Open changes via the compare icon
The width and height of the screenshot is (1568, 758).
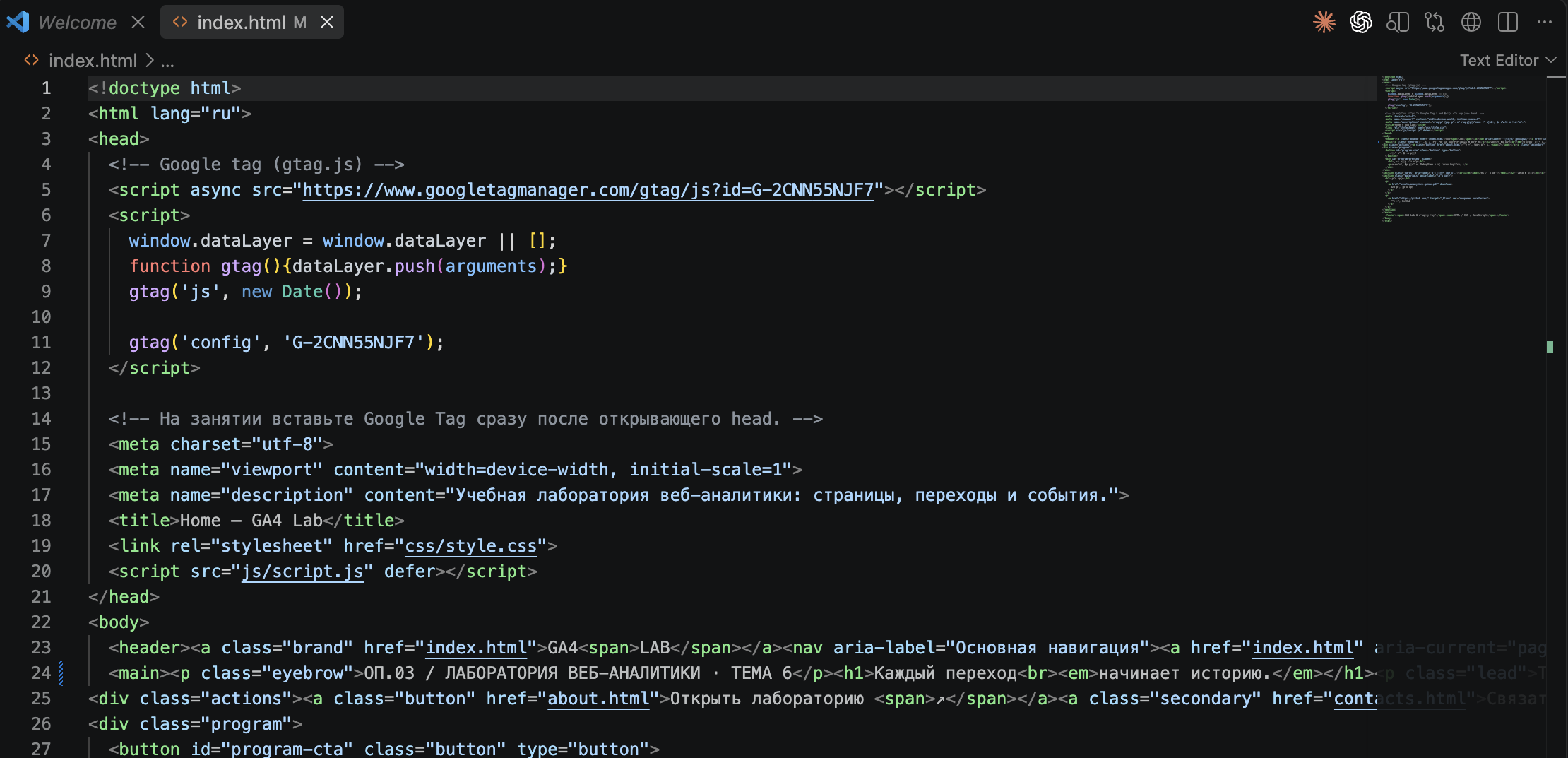pyautogui.click(x=1435, y=22)
